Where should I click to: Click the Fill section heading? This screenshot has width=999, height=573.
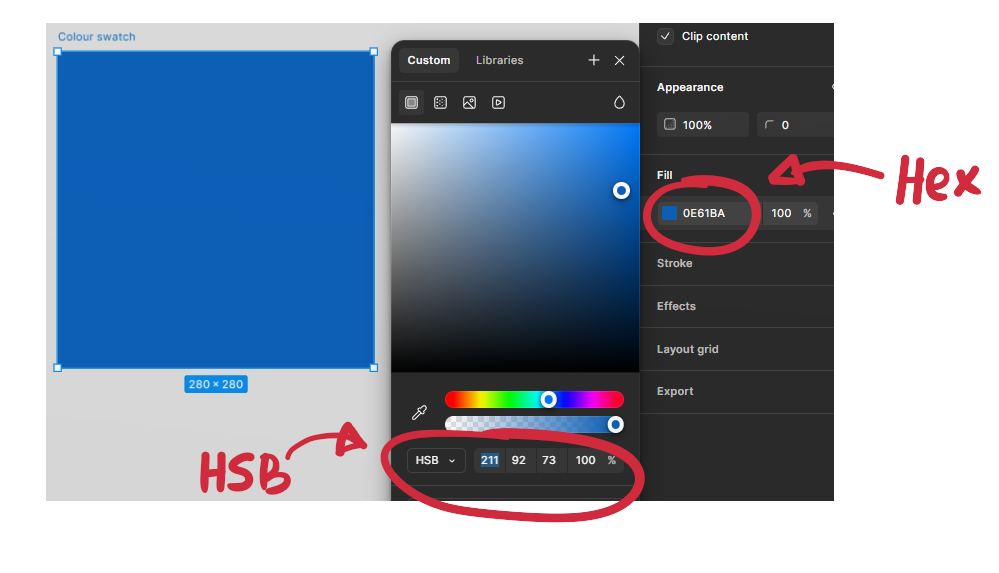click(x=665, y=175)
